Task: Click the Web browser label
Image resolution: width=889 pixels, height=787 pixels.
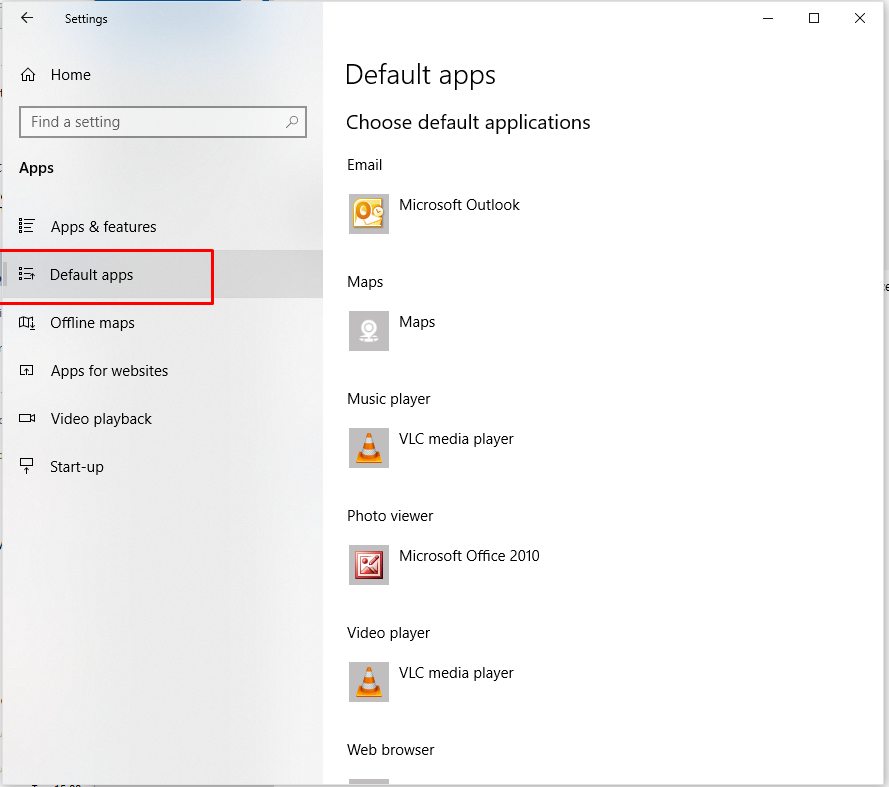Action: pos(391,750)
